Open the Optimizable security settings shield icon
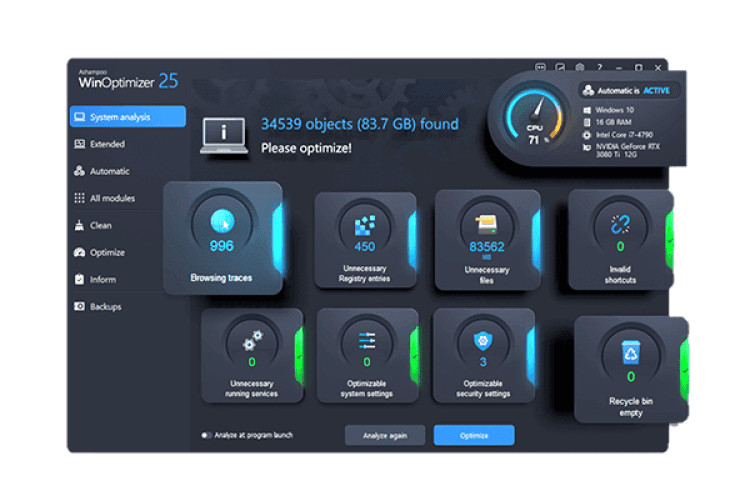 click(x=483, y=341)
